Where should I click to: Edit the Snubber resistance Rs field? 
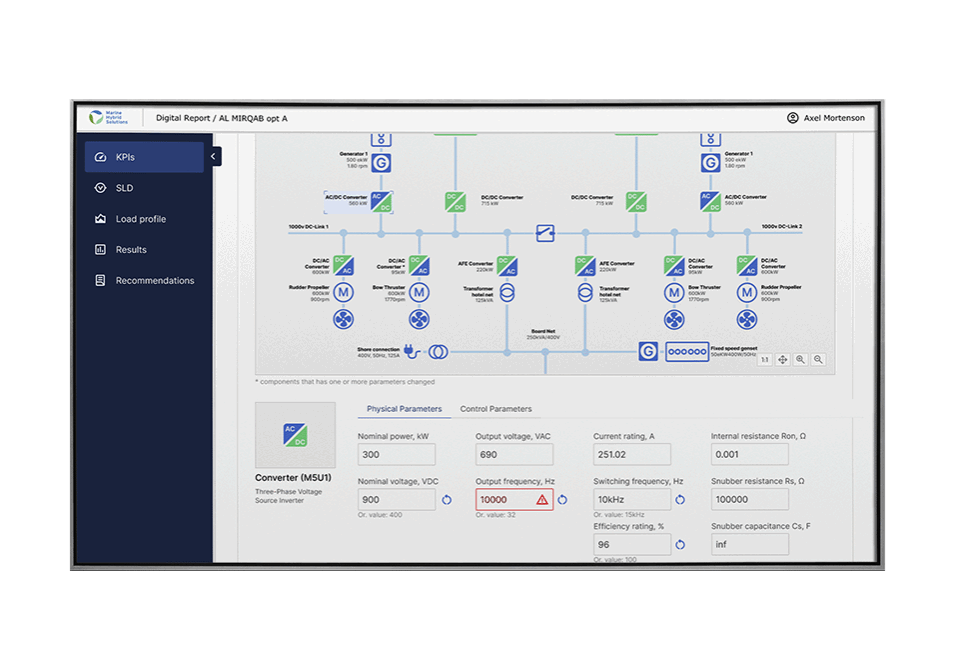click(x=750, y=499)
